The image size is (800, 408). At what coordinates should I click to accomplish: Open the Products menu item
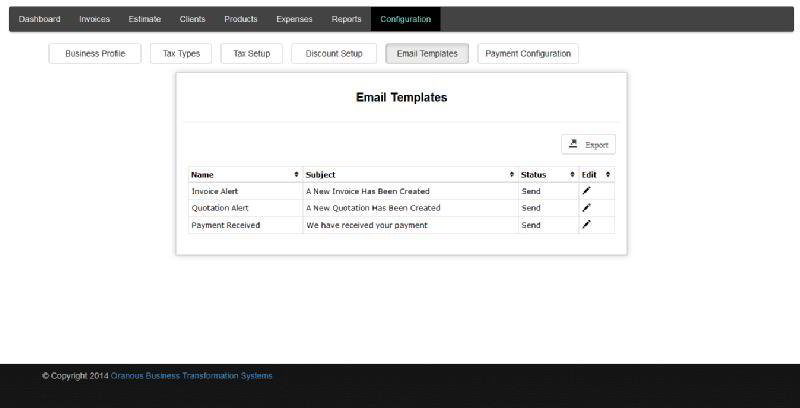(240, 19)
